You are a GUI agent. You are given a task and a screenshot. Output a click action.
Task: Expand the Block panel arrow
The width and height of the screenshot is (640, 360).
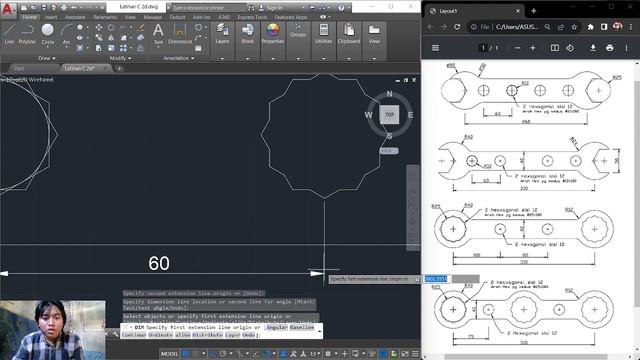click(247, 58)
